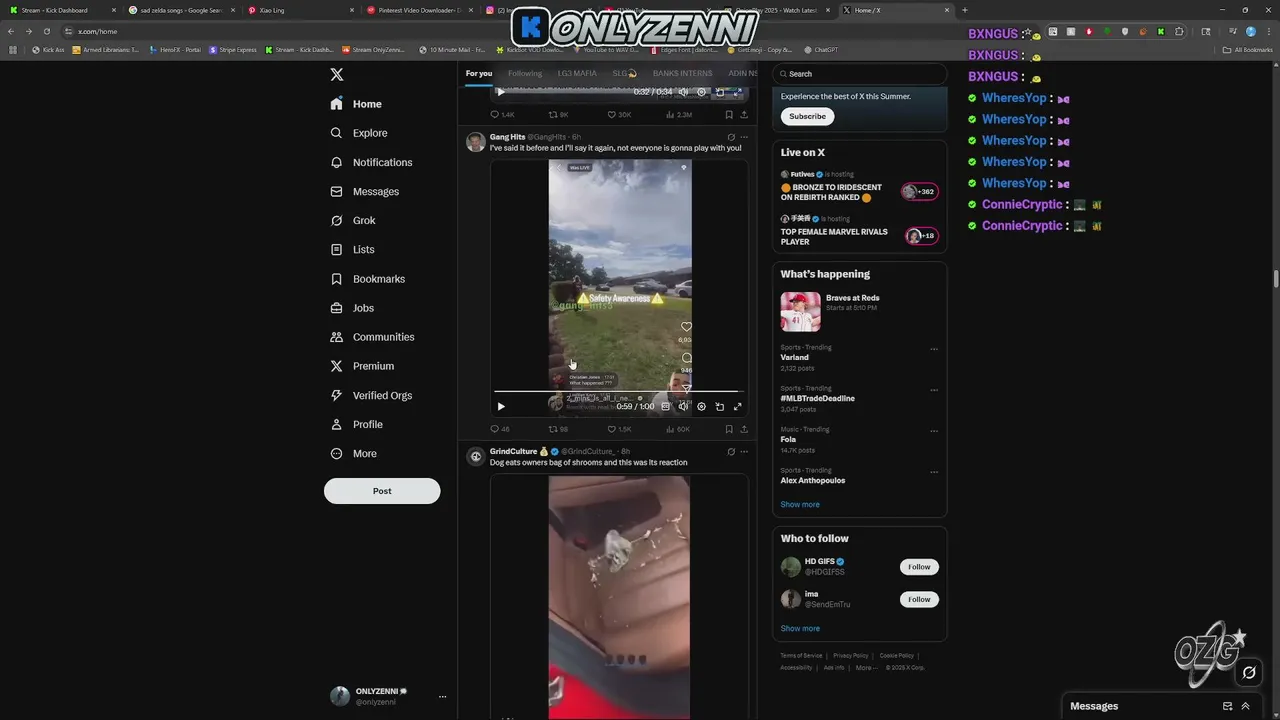Open Bookmarks from the sidebar
Screen dimensions: 1280x720
tap(367, 279)
